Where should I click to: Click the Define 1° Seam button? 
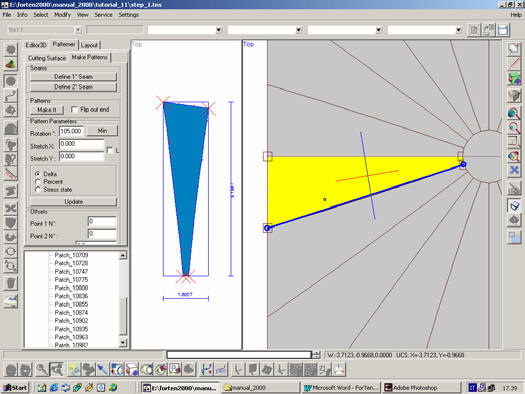point(73,77)
